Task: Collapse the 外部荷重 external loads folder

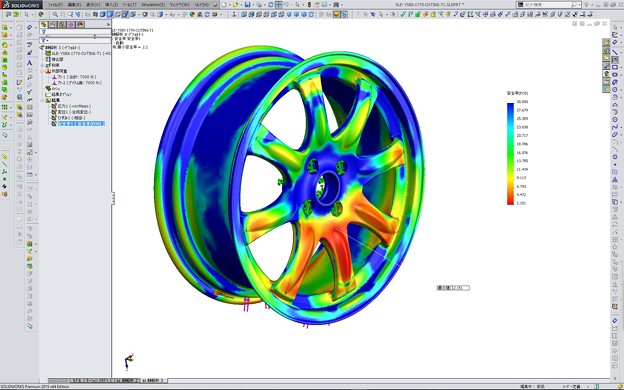Action: (x=43, y=71)
